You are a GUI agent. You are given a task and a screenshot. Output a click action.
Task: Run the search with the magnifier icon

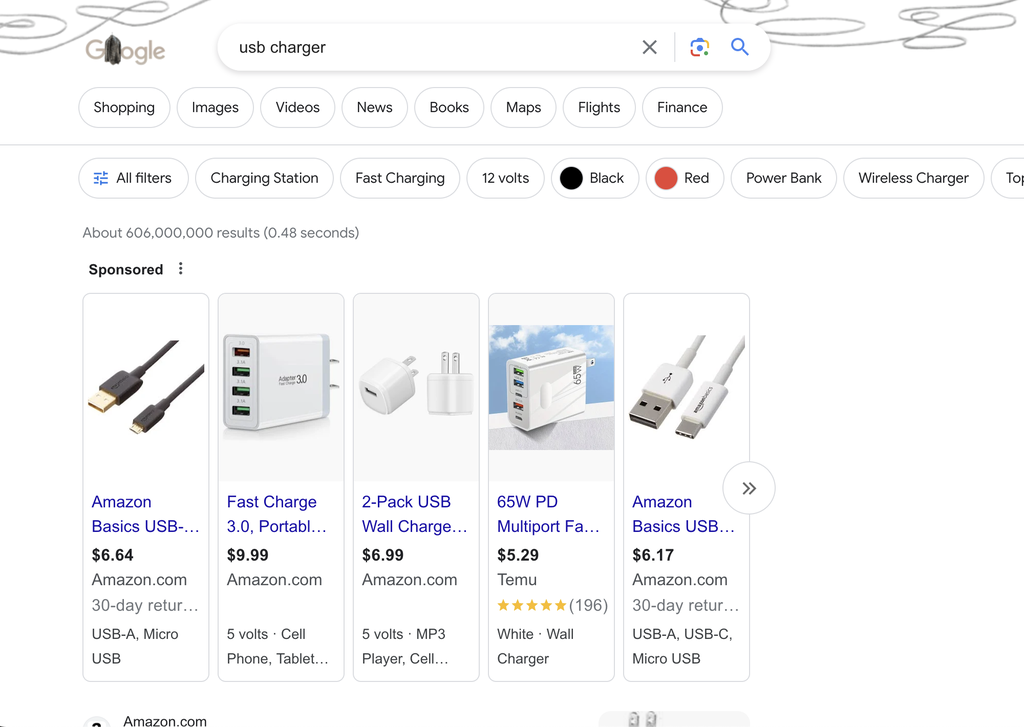pos(739,47)
